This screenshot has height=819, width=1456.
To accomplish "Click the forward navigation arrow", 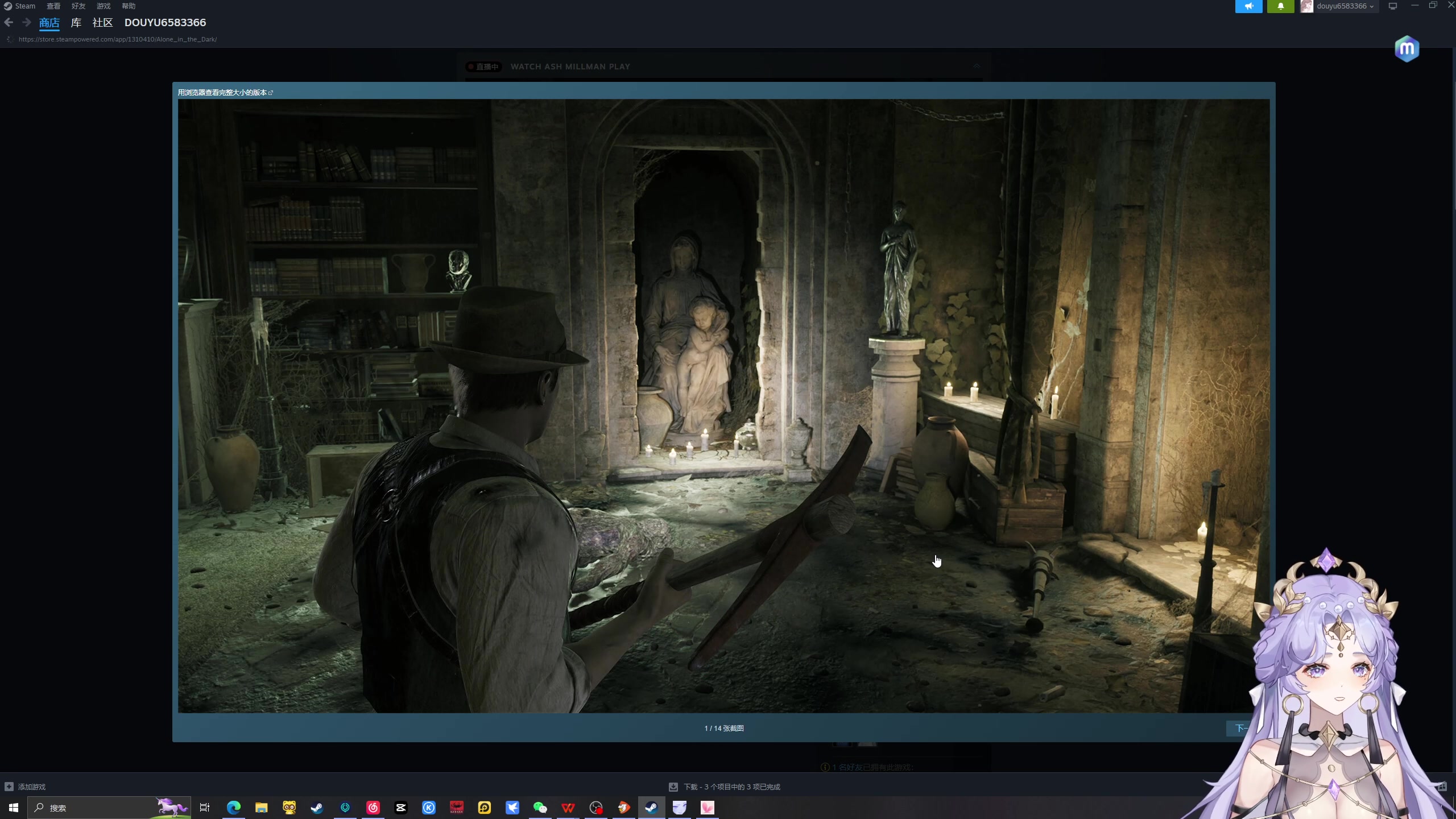I will click(26, 23).
